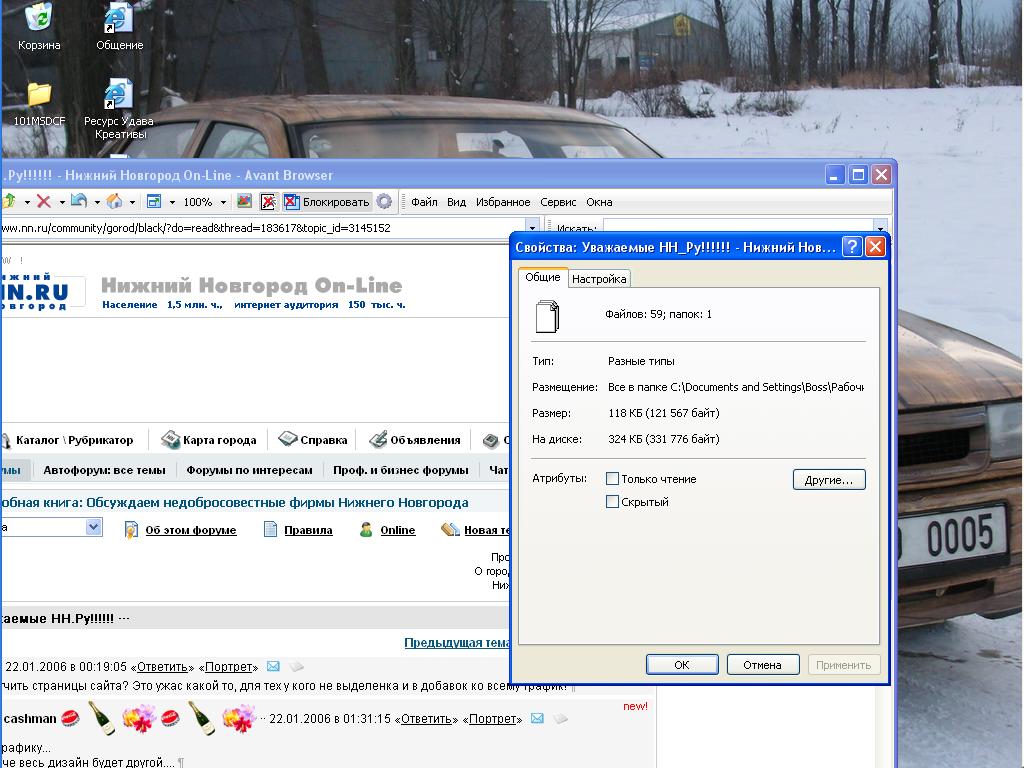This screenshot has width=1024, height=768.
Task: Click the Home page icon in toolbar
Action: pos(114,202)
